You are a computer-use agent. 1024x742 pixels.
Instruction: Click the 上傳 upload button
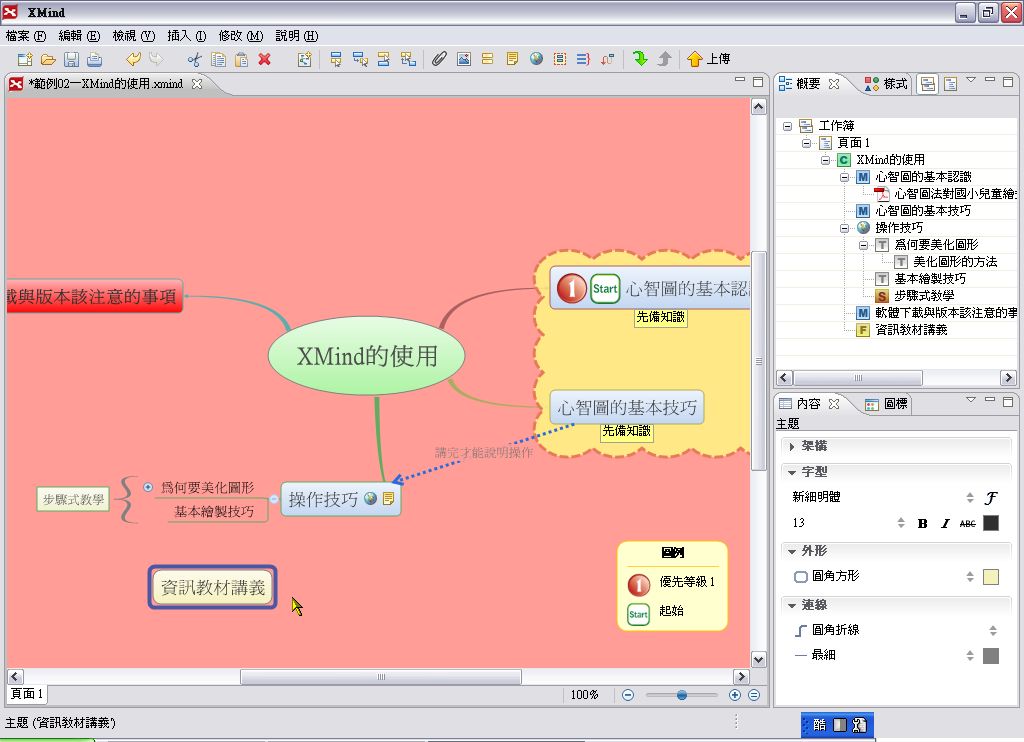709,59
